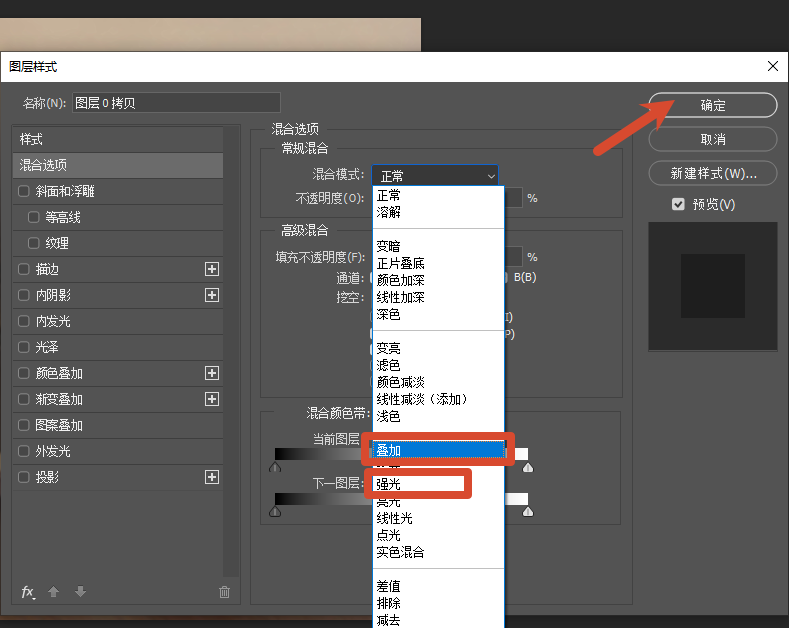Click 新建样式(W)... button

(x=713, y=174)
